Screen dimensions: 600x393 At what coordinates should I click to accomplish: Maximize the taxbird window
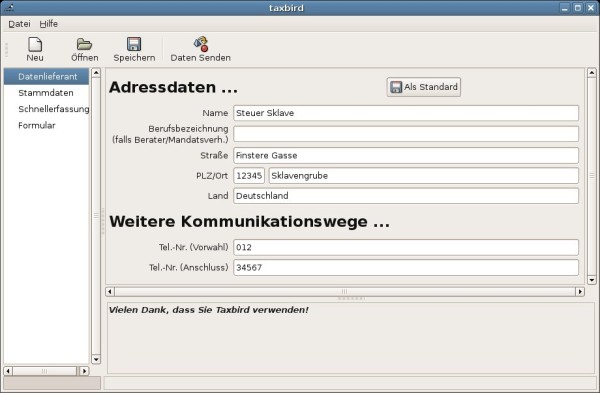(578, 8)
